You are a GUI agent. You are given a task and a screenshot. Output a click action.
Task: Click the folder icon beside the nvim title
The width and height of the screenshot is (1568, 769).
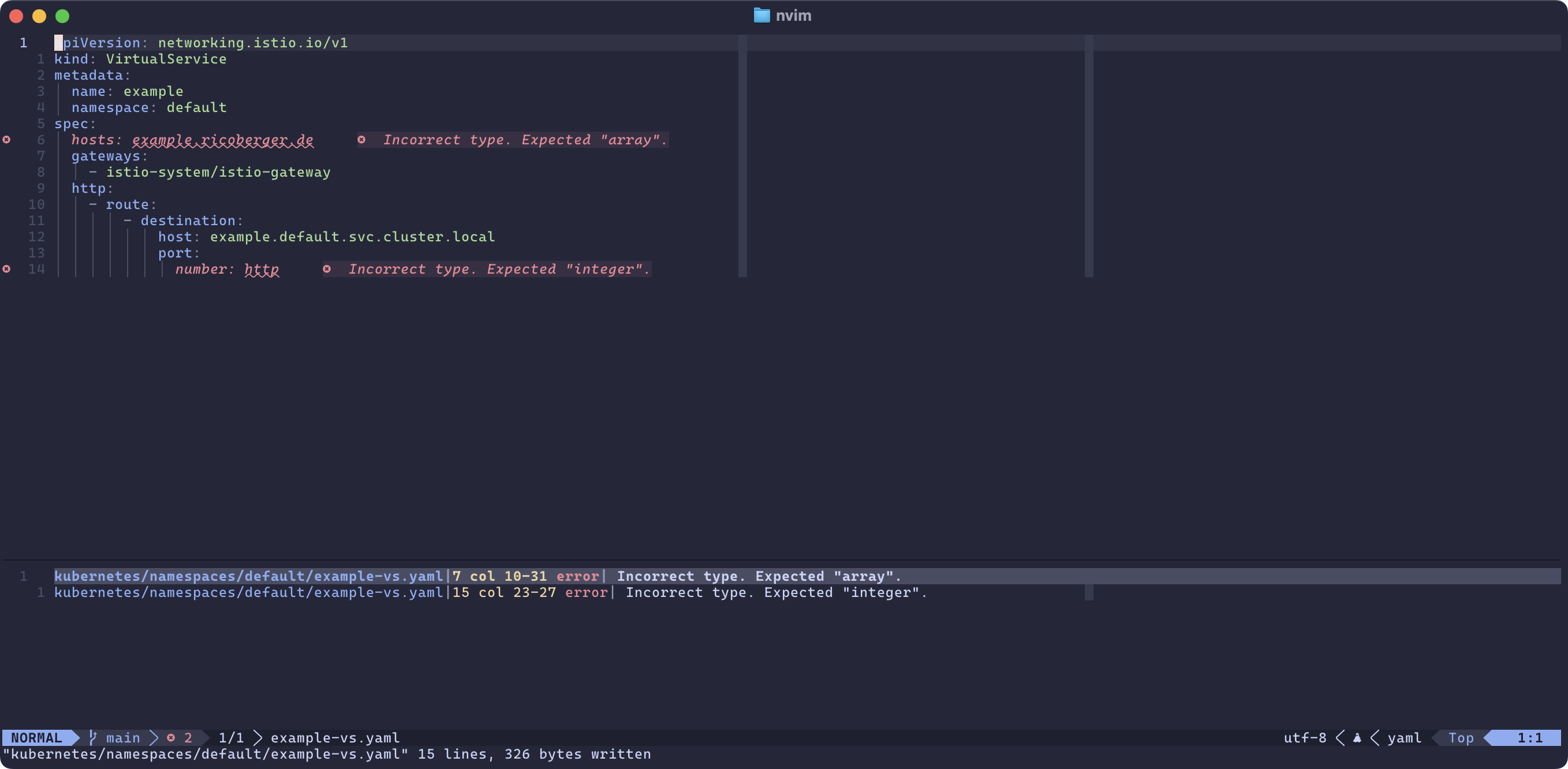click(x=761, y=15)
